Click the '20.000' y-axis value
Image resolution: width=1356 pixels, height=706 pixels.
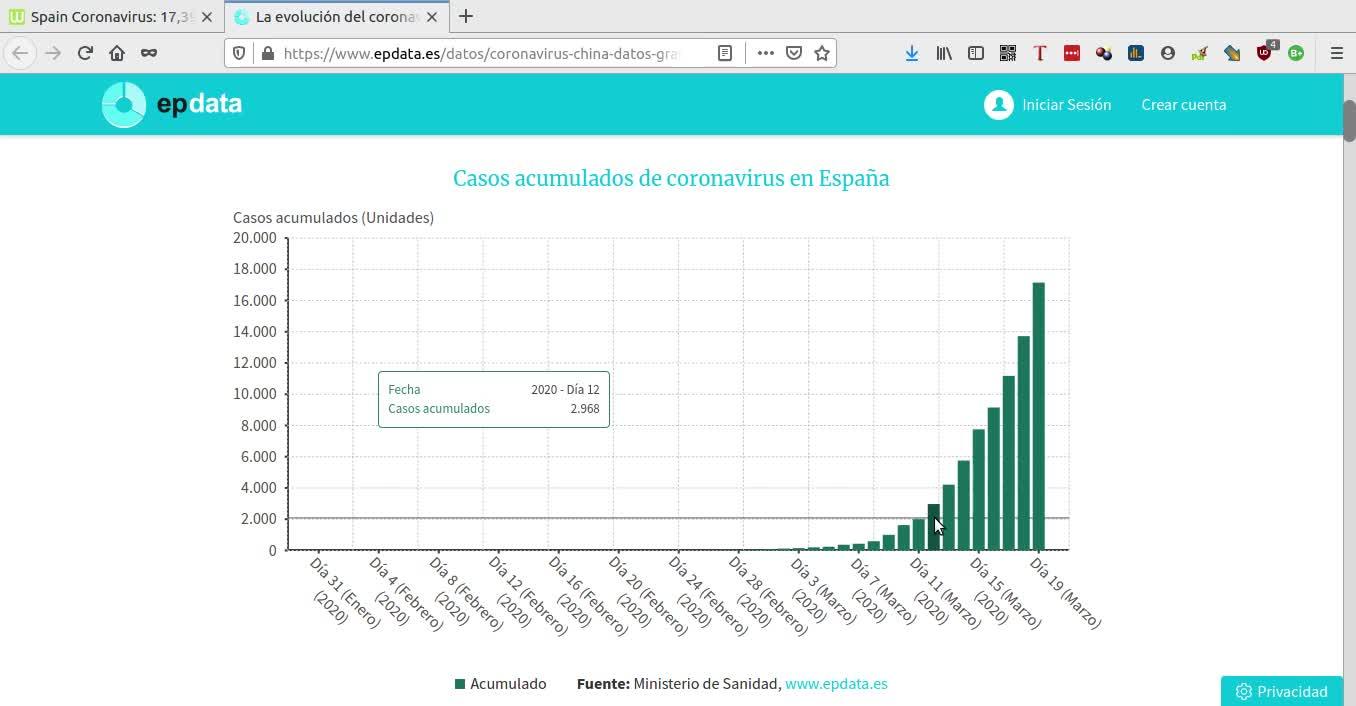tap(254, 238)
